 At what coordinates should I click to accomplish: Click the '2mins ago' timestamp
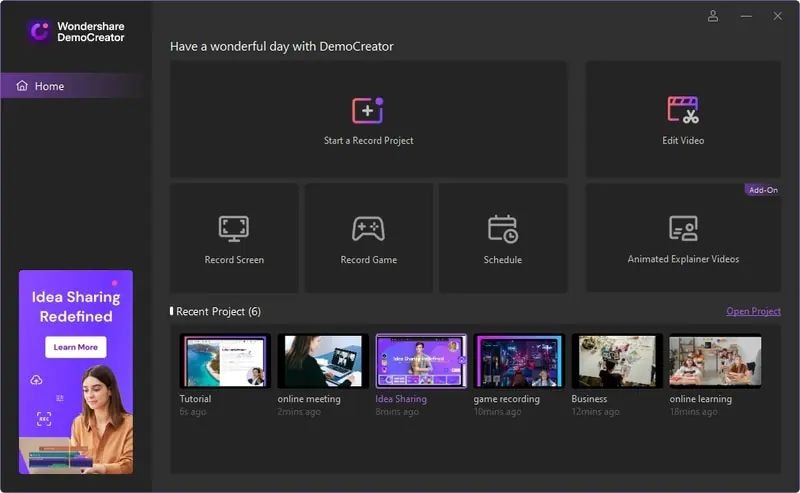(x=298, y=411)
